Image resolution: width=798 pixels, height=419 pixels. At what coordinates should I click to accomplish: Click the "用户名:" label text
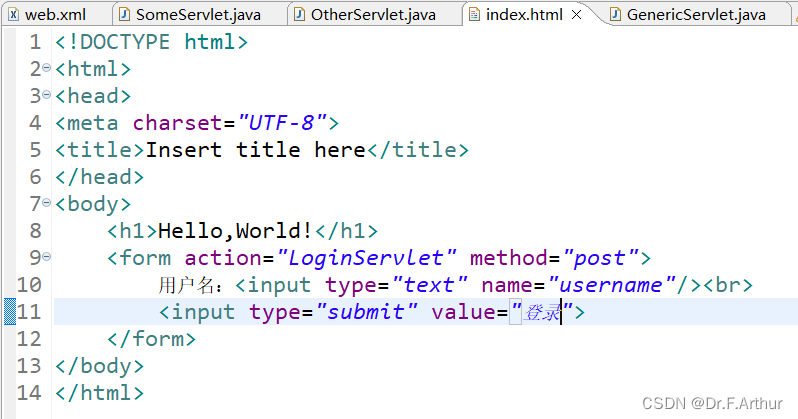(190, 285)
